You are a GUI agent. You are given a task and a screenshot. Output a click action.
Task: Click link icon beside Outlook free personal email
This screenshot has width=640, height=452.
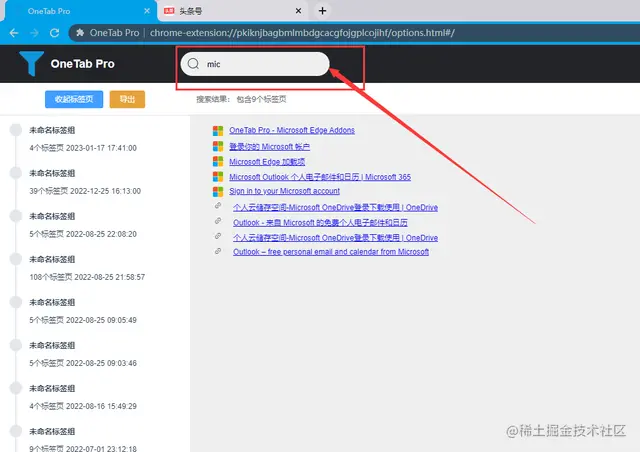pyautogui.click(x=218, y=251)
